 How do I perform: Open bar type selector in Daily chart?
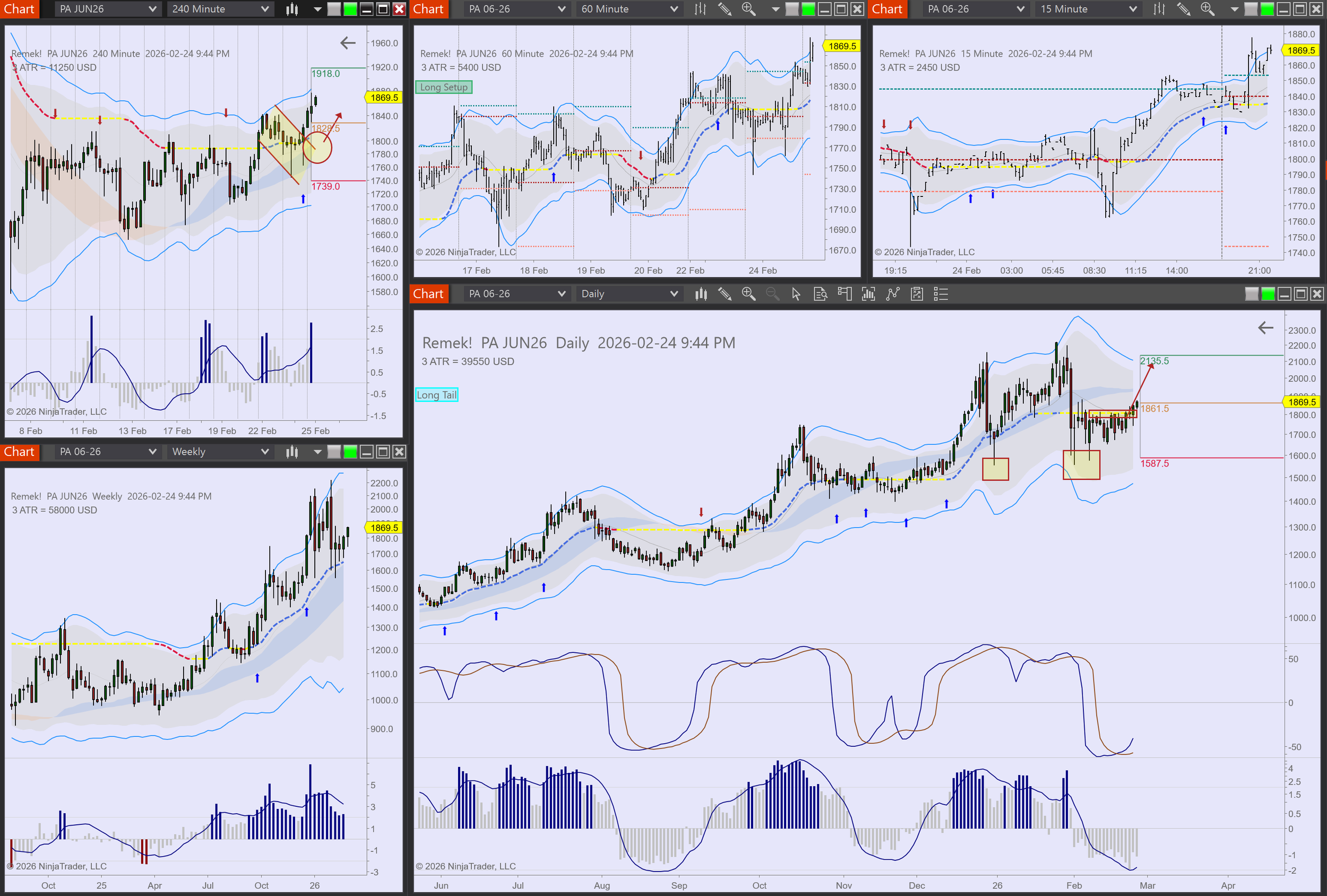(x=701, y=294)
